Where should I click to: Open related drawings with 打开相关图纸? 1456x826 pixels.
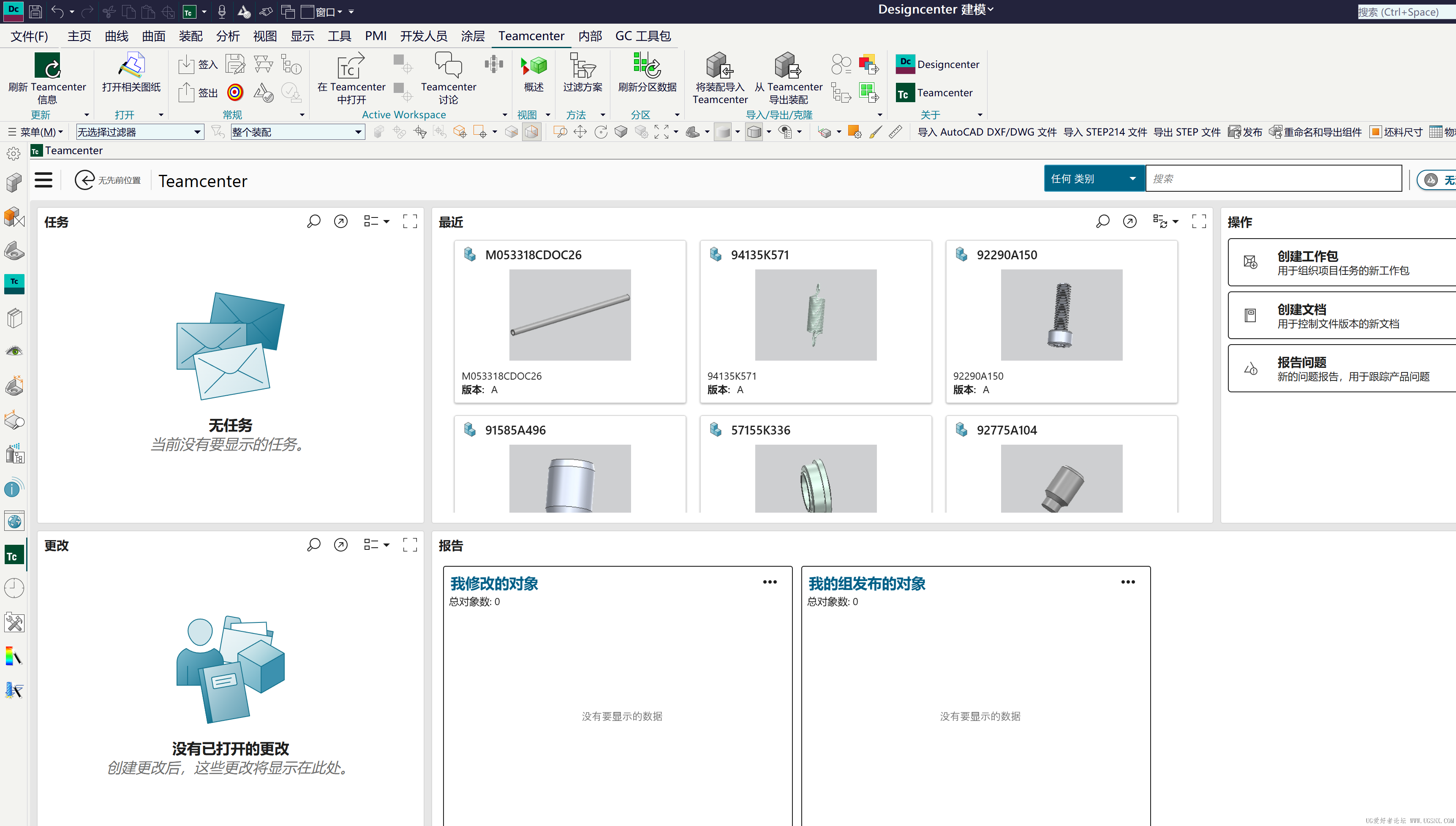[x=131, y=66]
